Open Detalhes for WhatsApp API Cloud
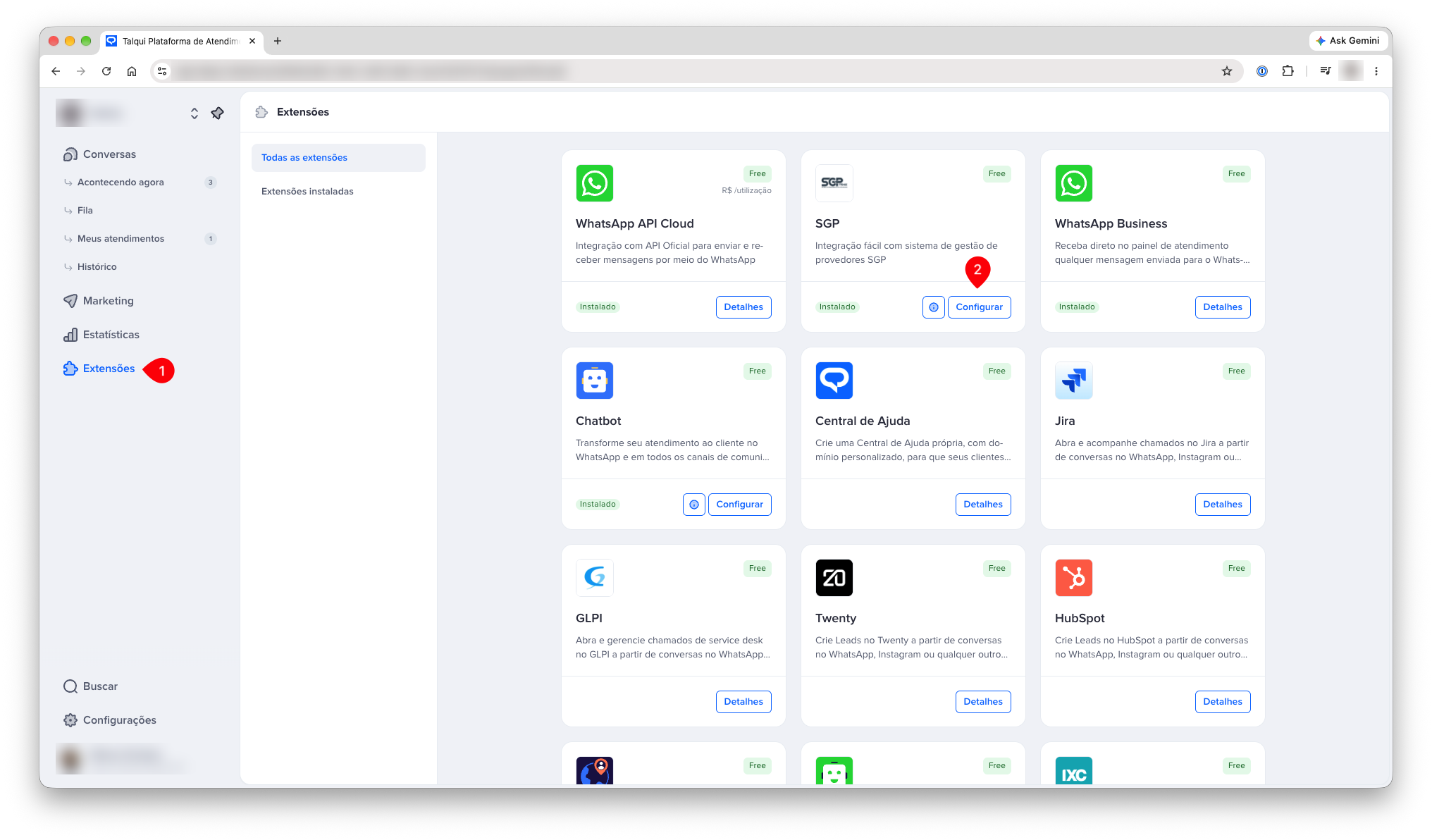Screen dimensions: 1432x840 743,307
